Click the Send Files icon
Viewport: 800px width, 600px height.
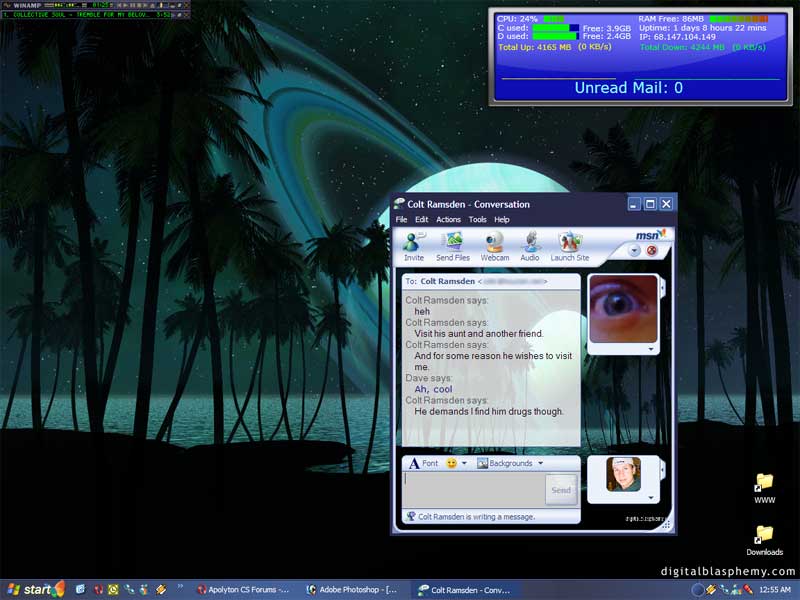pyautogui.click(x=453, y=243)
